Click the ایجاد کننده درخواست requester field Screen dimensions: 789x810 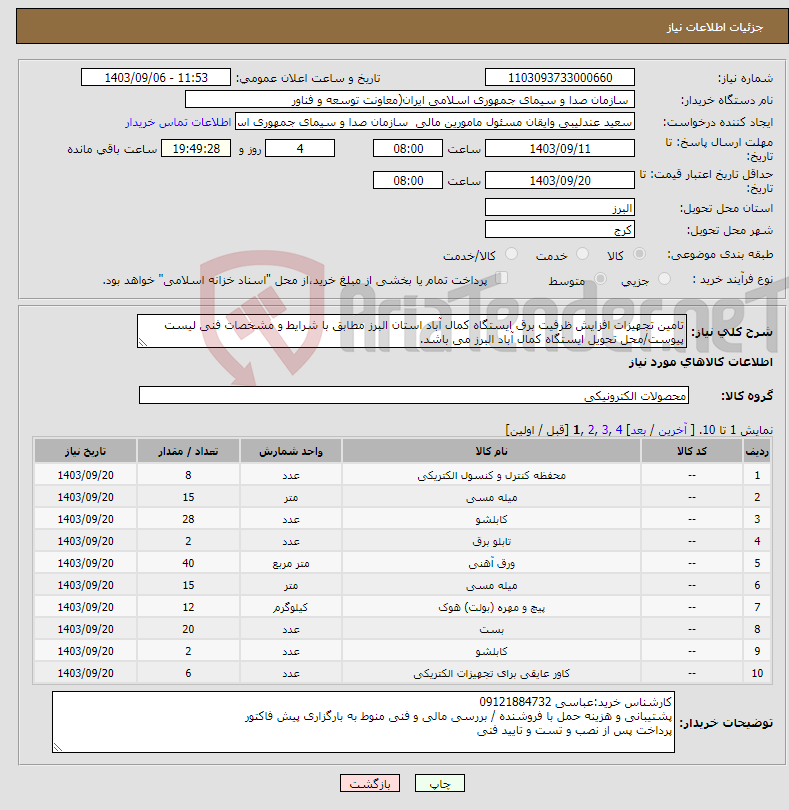click(435, 122)
